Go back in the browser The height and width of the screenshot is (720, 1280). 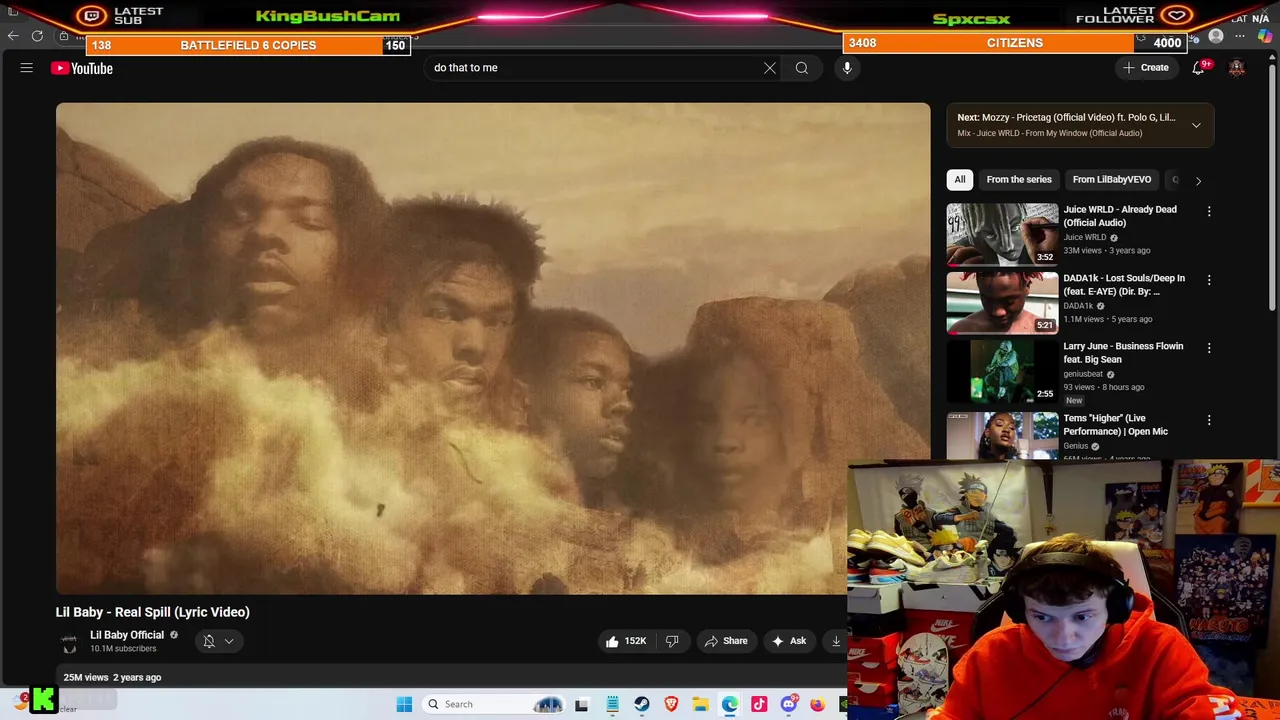click(13, 36)
